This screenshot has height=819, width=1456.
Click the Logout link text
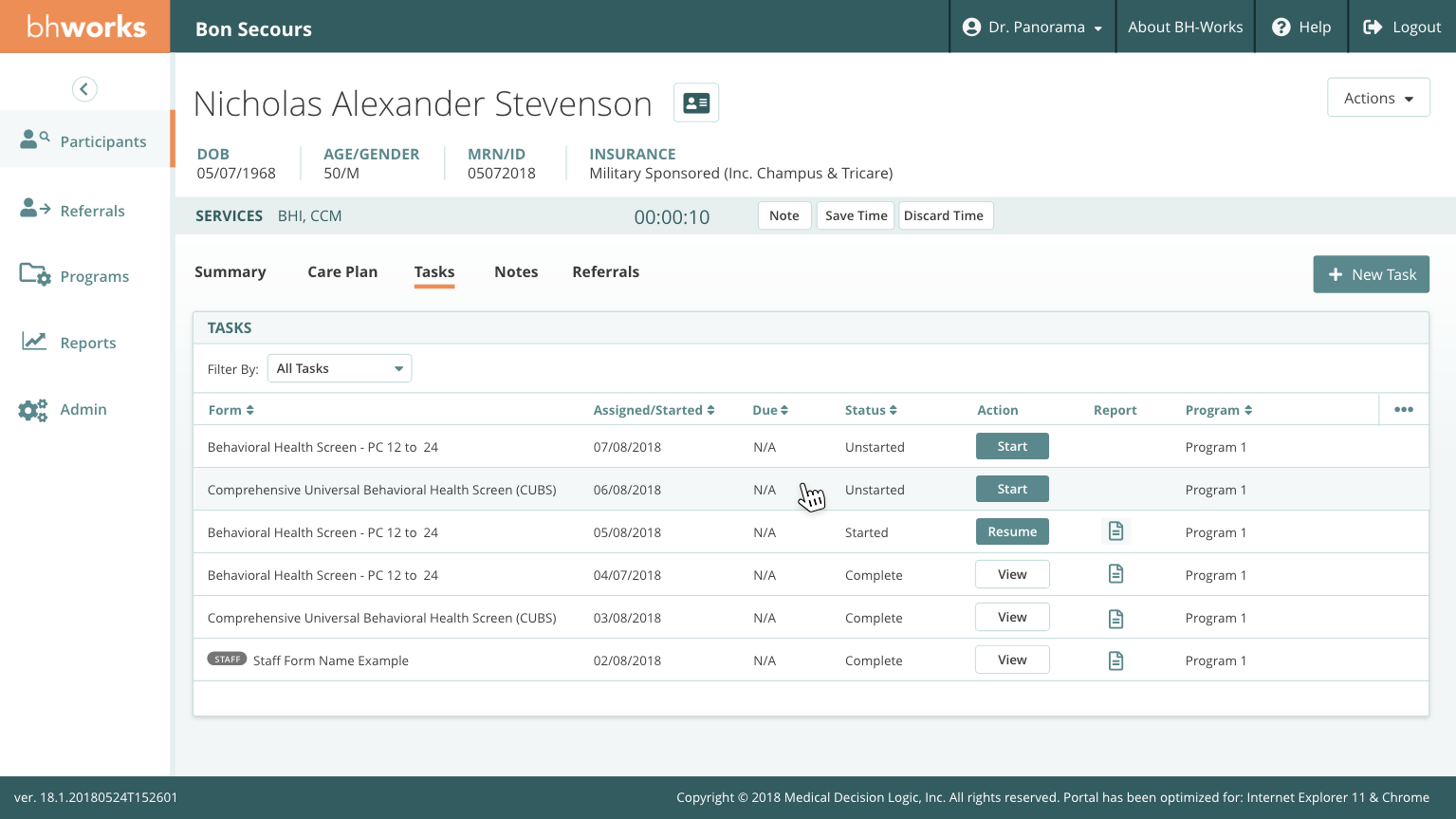tap(1417, 27)
